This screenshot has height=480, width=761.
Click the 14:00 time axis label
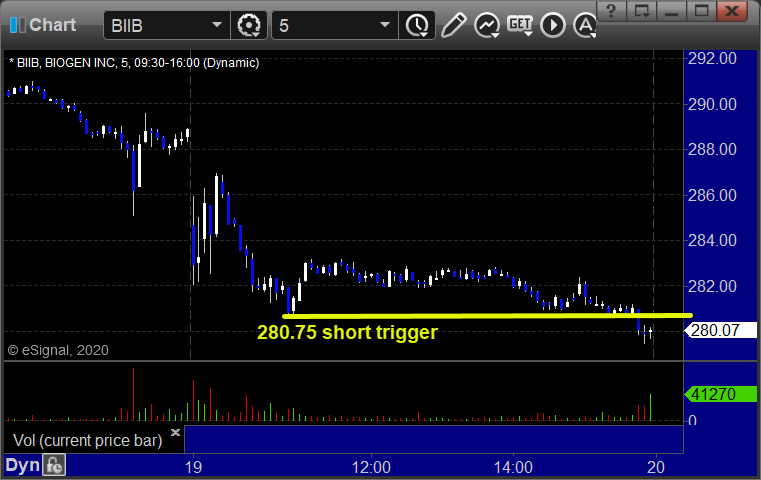[513, 467]
